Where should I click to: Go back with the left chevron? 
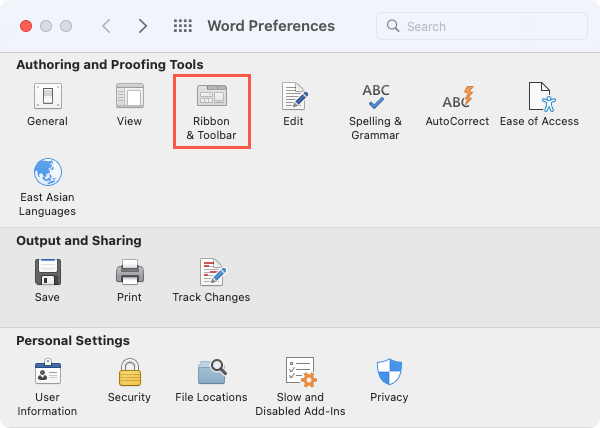coord(107,26)
